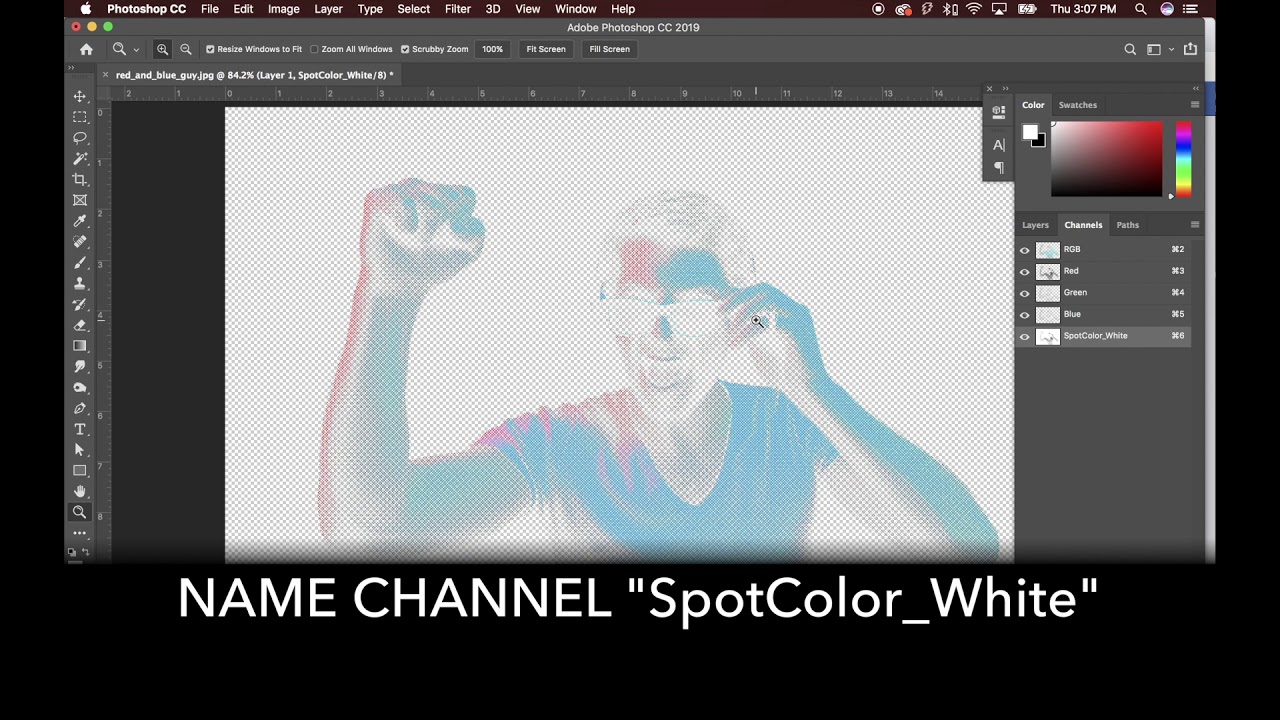
Task: Click the Fill Screen button
Action: 609,49
